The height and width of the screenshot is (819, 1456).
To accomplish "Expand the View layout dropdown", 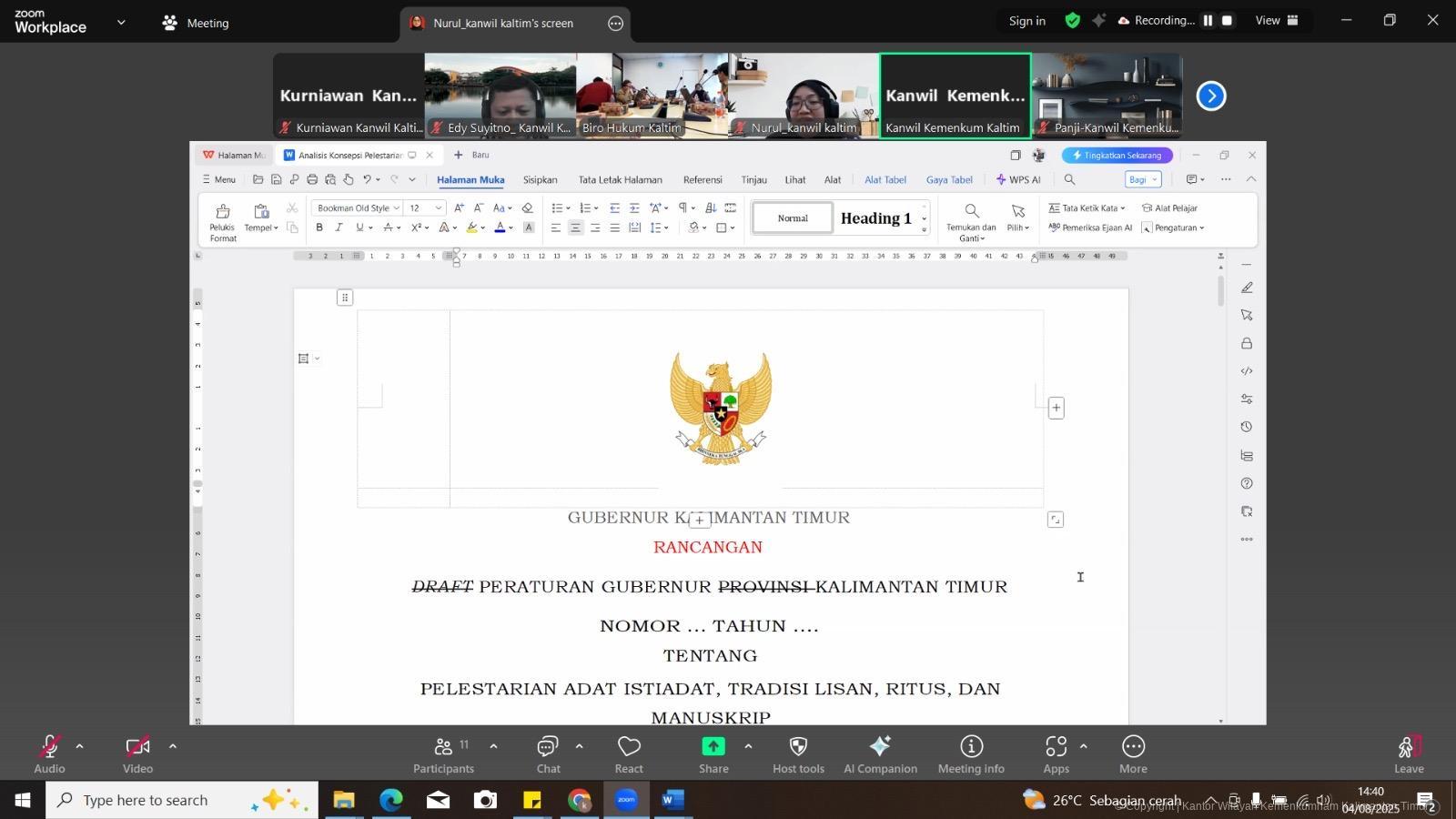I will pos(1277,20).
